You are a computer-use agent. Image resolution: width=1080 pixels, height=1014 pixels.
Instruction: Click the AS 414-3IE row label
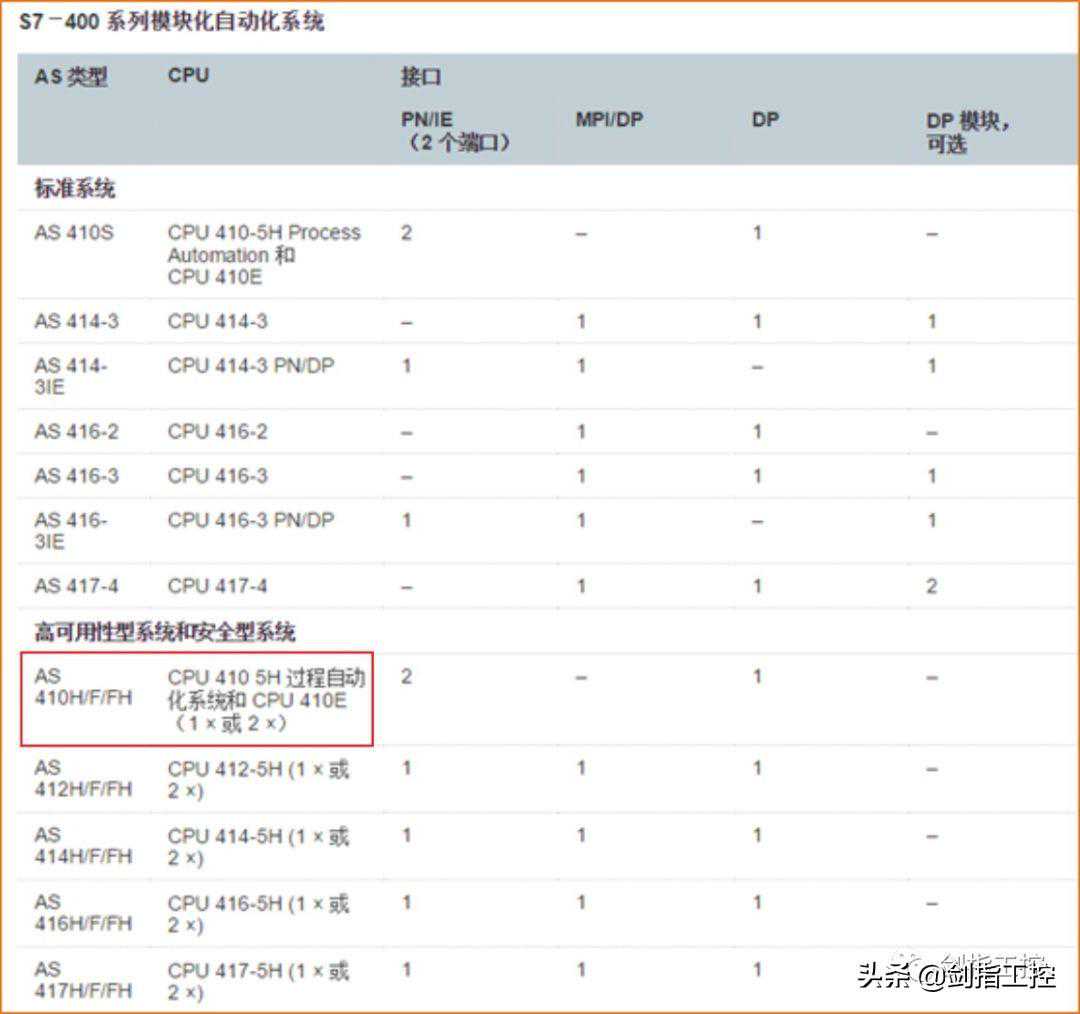[70, 376]
